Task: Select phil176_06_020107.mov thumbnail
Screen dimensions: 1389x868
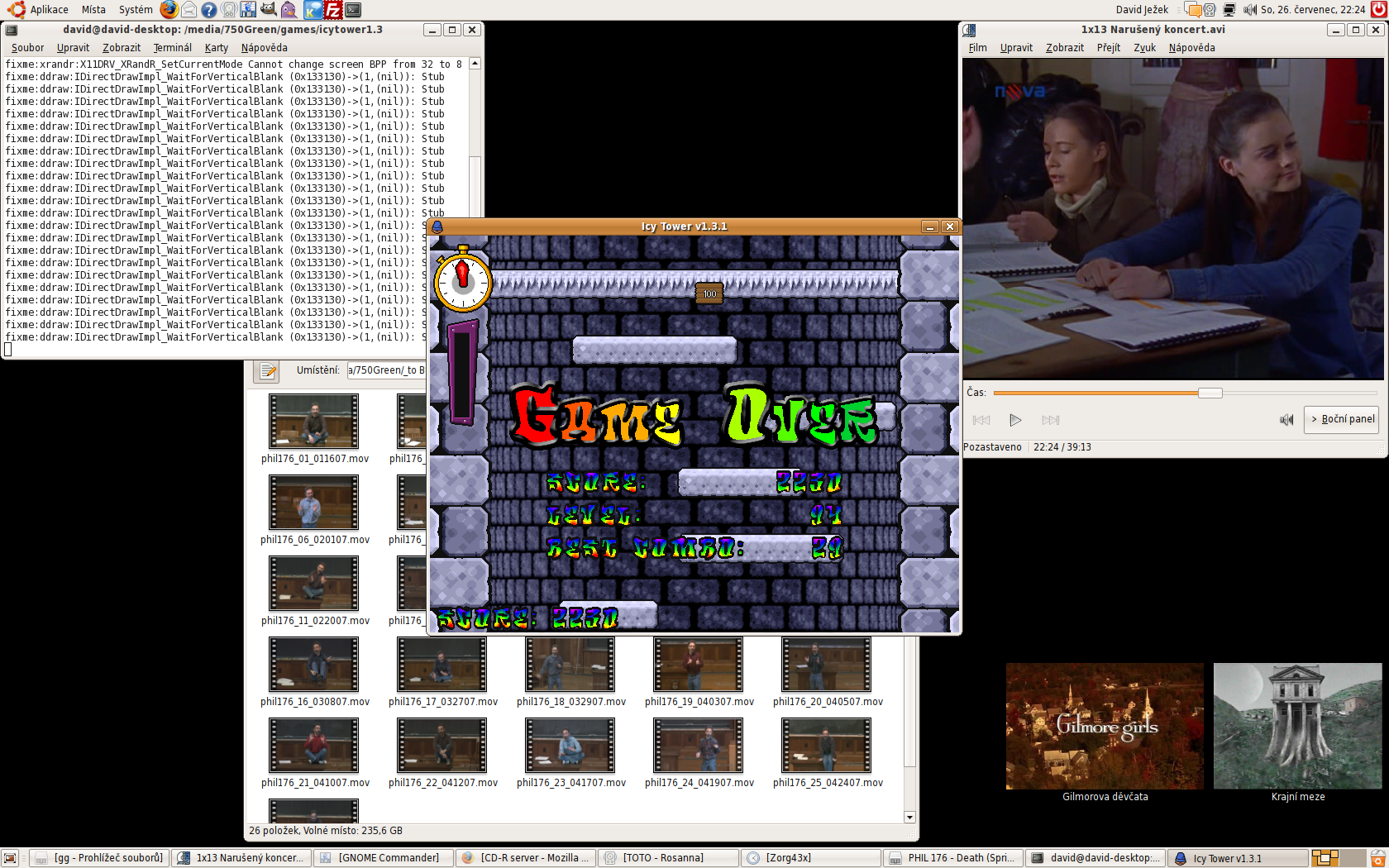Action: tap(314, 502)
